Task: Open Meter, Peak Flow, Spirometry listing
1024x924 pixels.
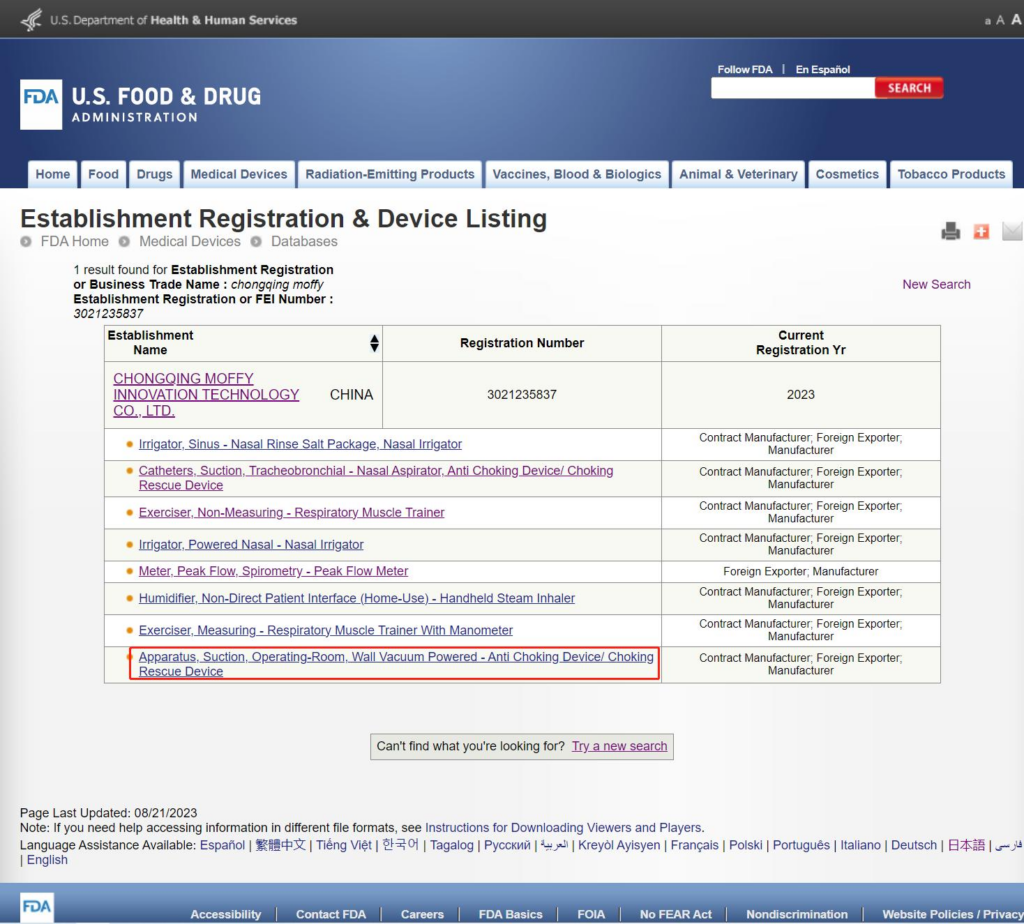Action: 273,571
